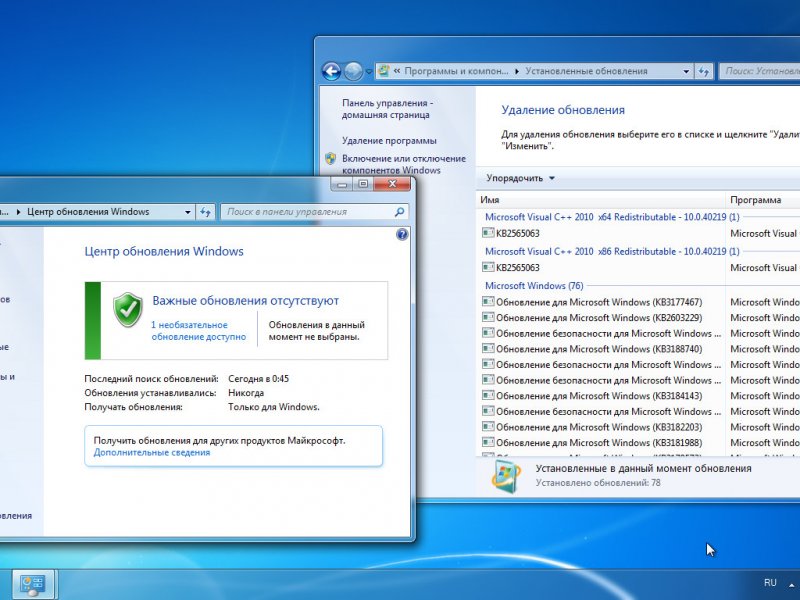Viewport: 800px width, 600px height.
Task: Click 'Установлено обновлений: 78' status text
Action: coord(597,483)
